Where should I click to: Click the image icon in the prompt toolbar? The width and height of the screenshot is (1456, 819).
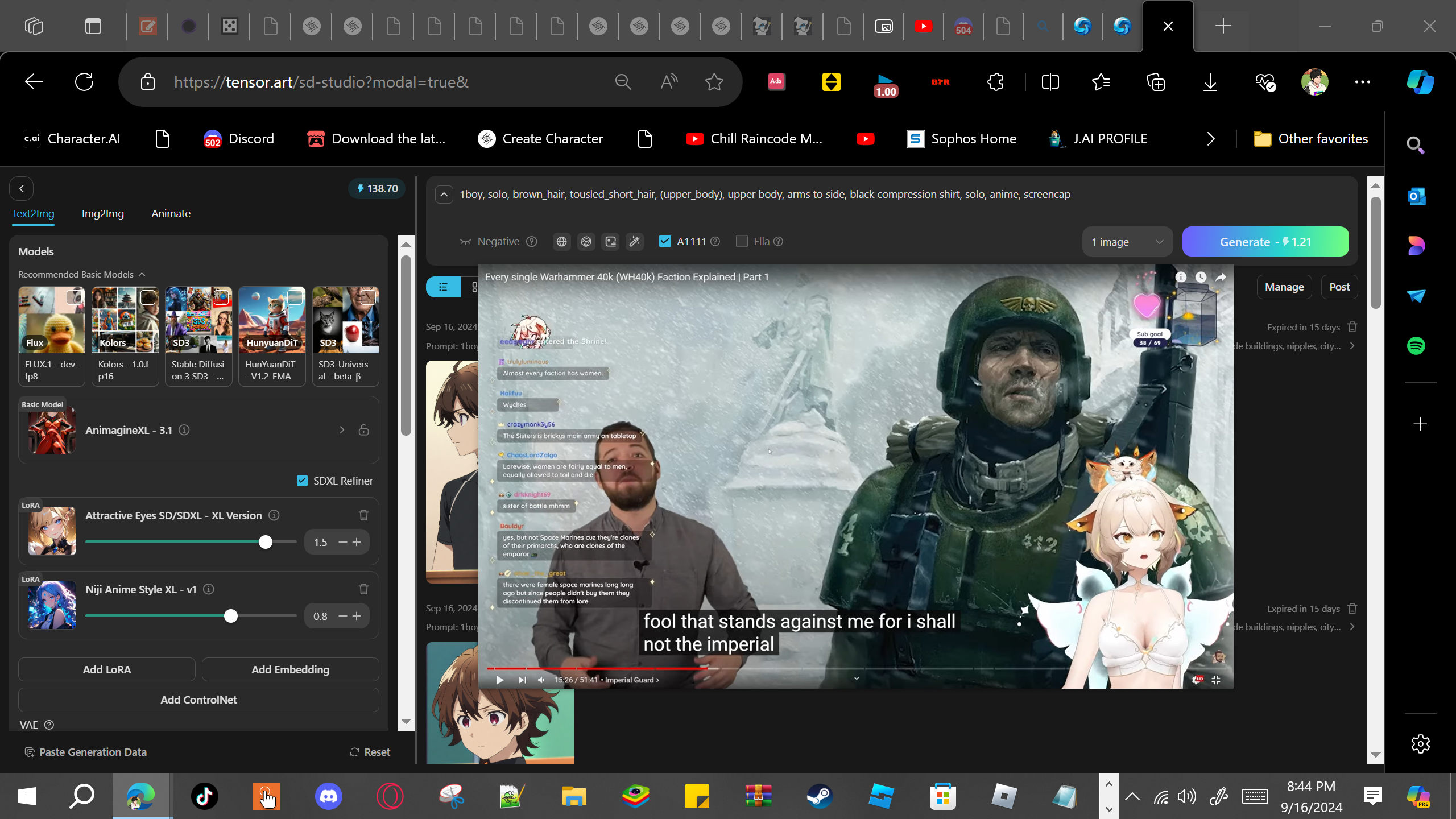(610, 242)
